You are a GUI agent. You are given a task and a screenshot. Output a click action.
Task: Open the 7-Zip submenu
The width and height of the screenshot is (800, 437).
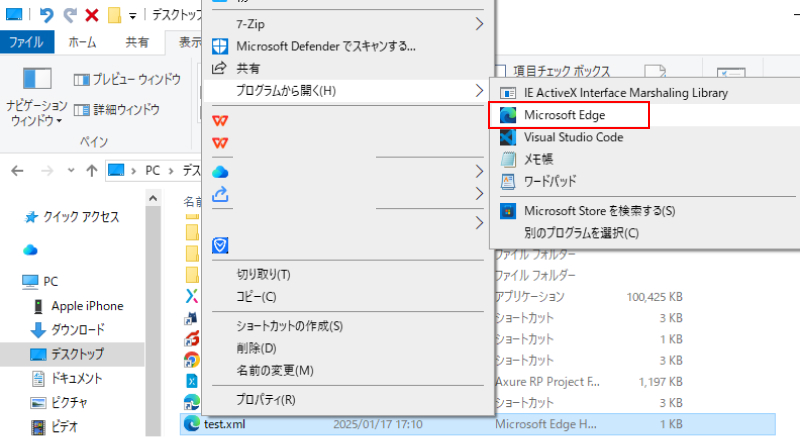(348, 24)
